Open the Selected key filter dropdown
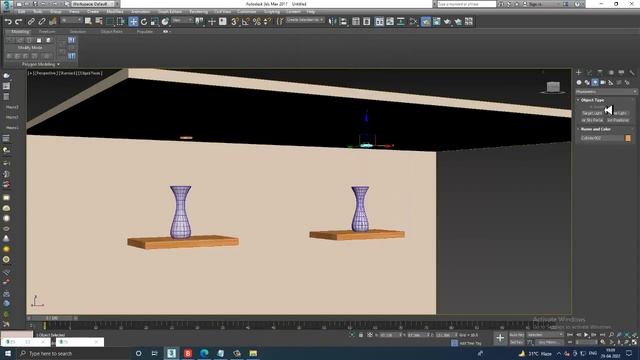This screenshot has width=640, height=360. tap(545, 335)
